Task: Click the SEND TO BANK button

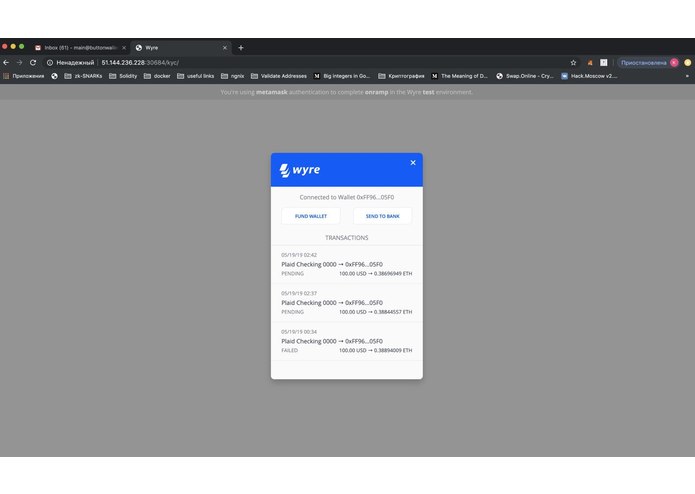Action: (x=383, y=216)
